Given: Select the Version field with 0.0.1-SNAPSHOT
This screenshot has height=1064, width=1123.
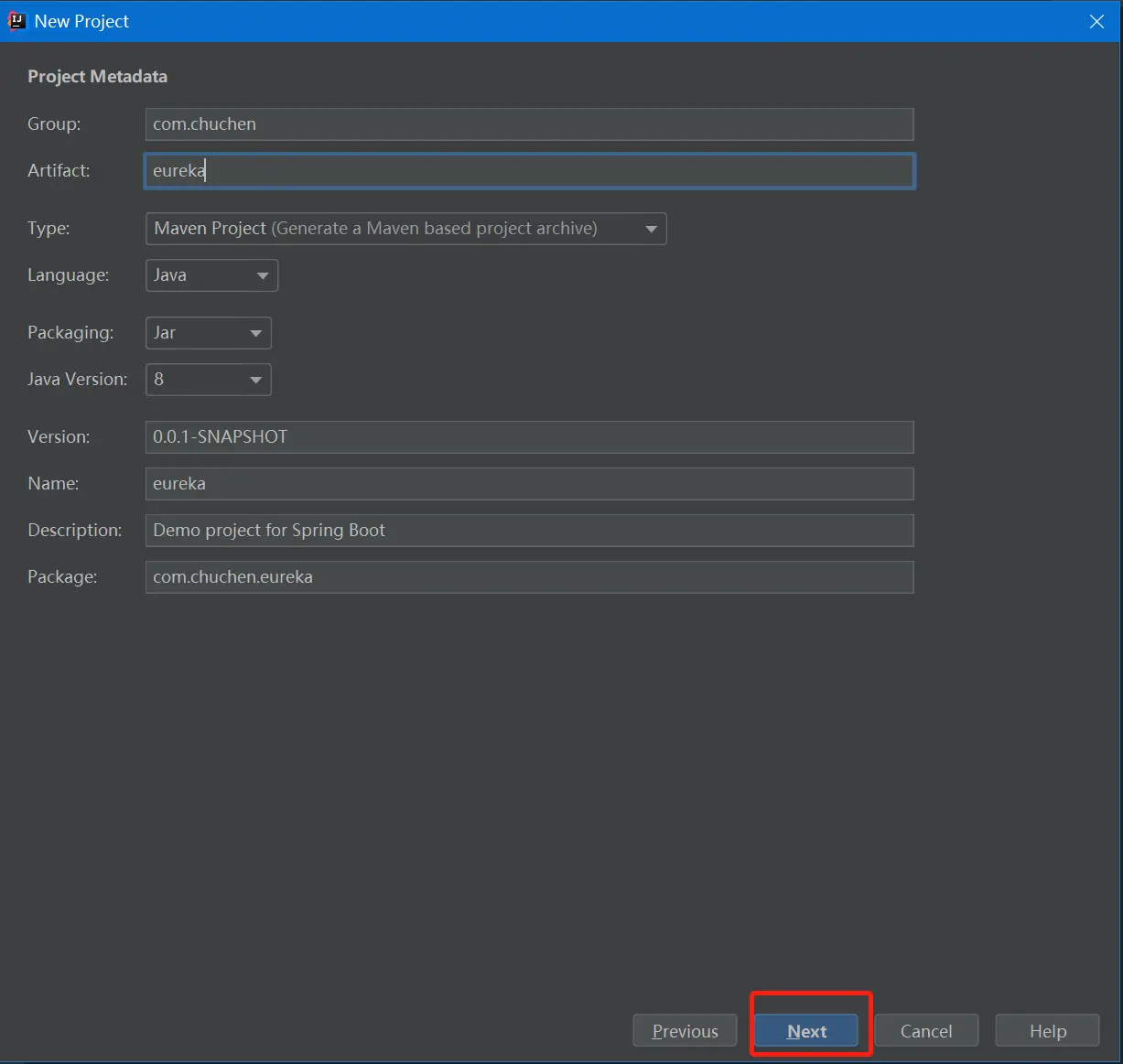Looking at the screenshot, I should (529, 437).
